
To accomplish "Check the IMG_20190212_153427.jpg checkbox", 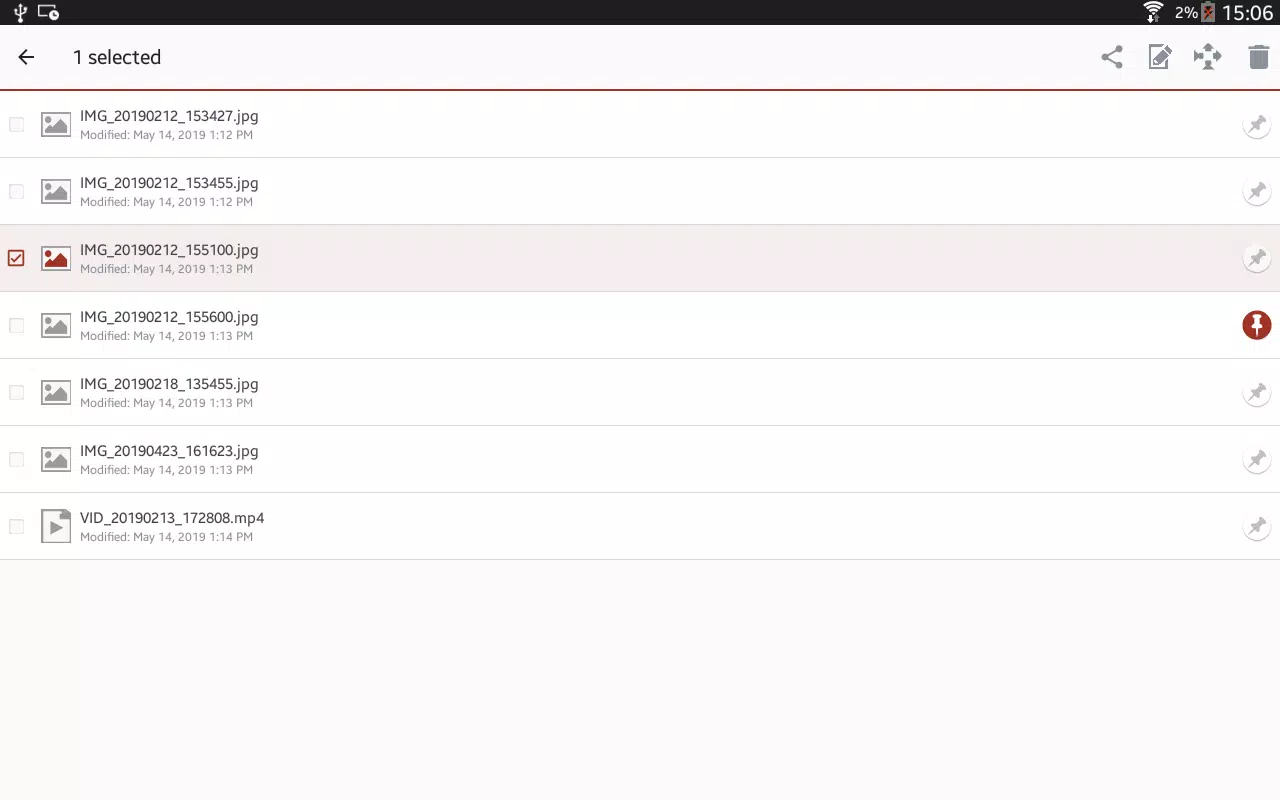I will [x=16, y=124].
